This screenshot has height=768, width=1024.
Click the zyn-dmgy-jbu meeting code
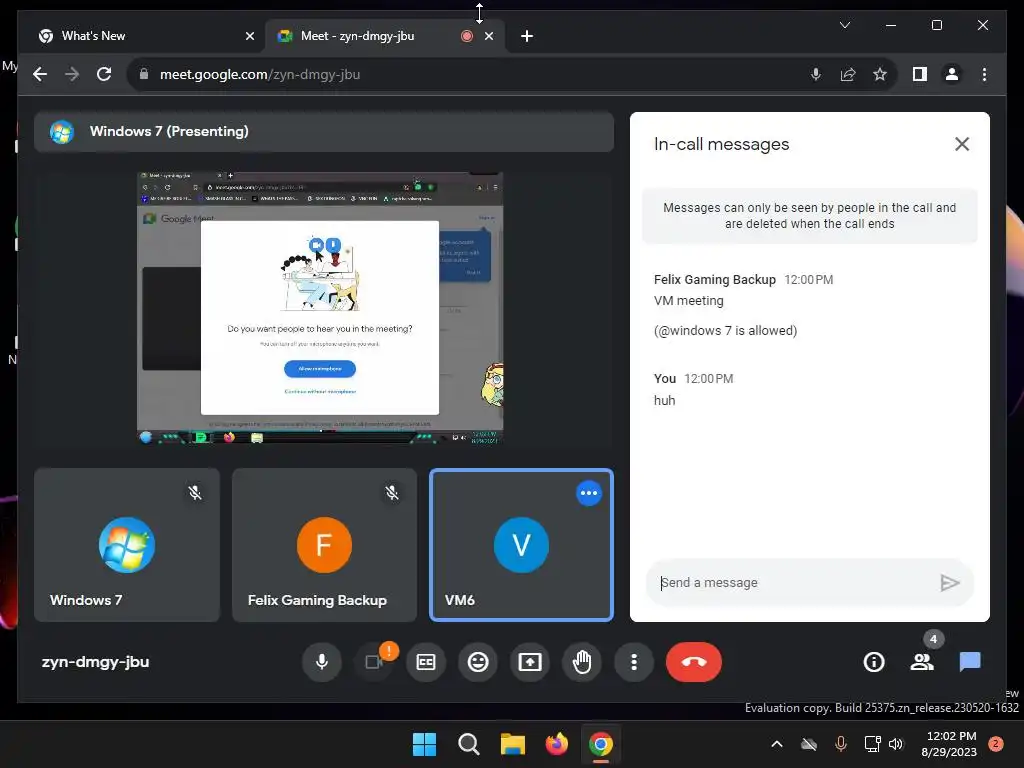pos(95,662)
